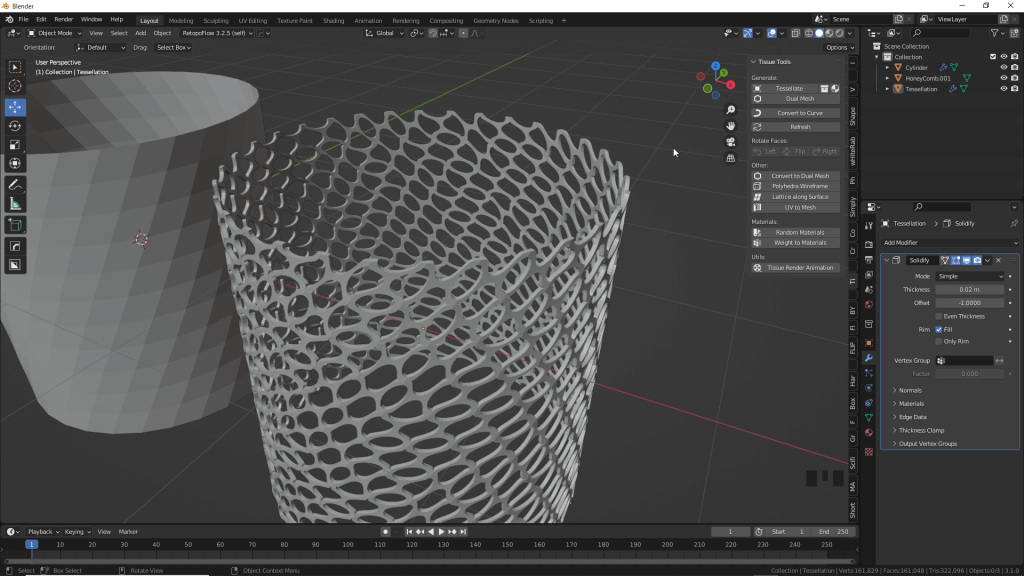This screenshot has width=1024, height=576.
Task: Open the Add Modifier dropdown
Action: (948, 243)
